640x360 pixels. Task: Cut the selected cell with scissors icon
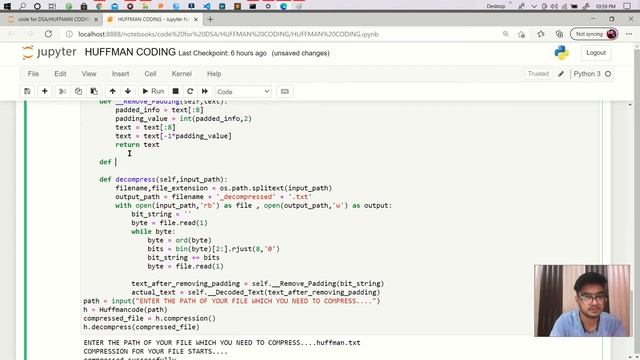[x=62, y=91]
